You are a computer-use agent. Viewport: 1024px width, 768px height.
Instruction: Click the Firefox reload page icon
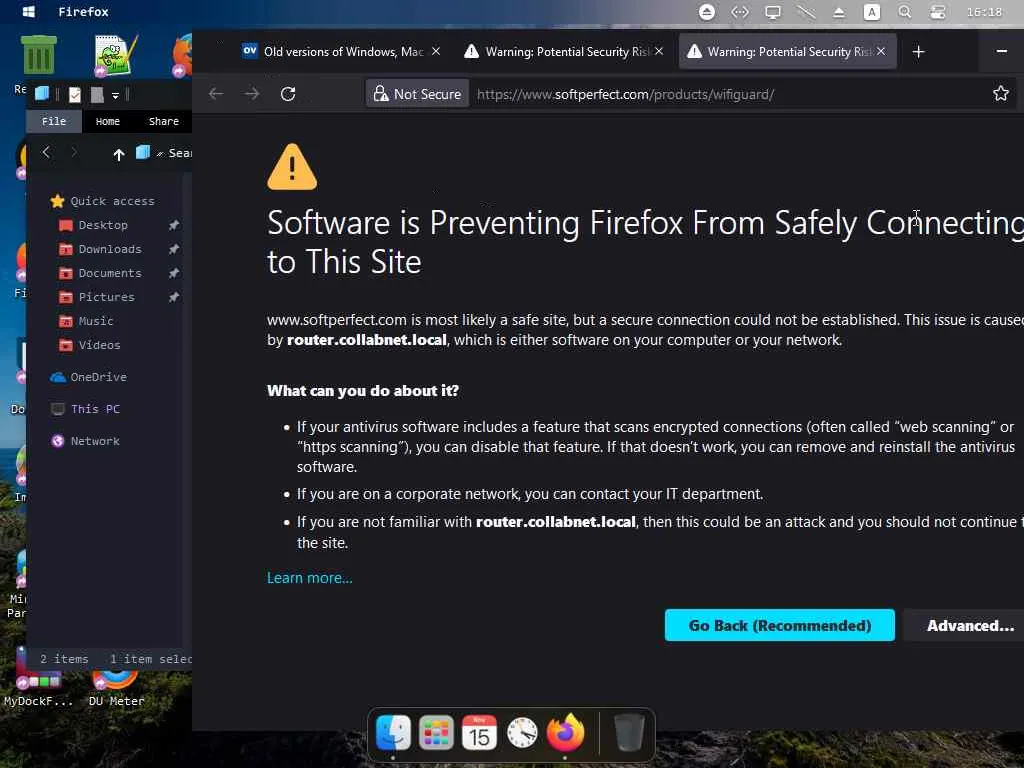pos(288,94)
